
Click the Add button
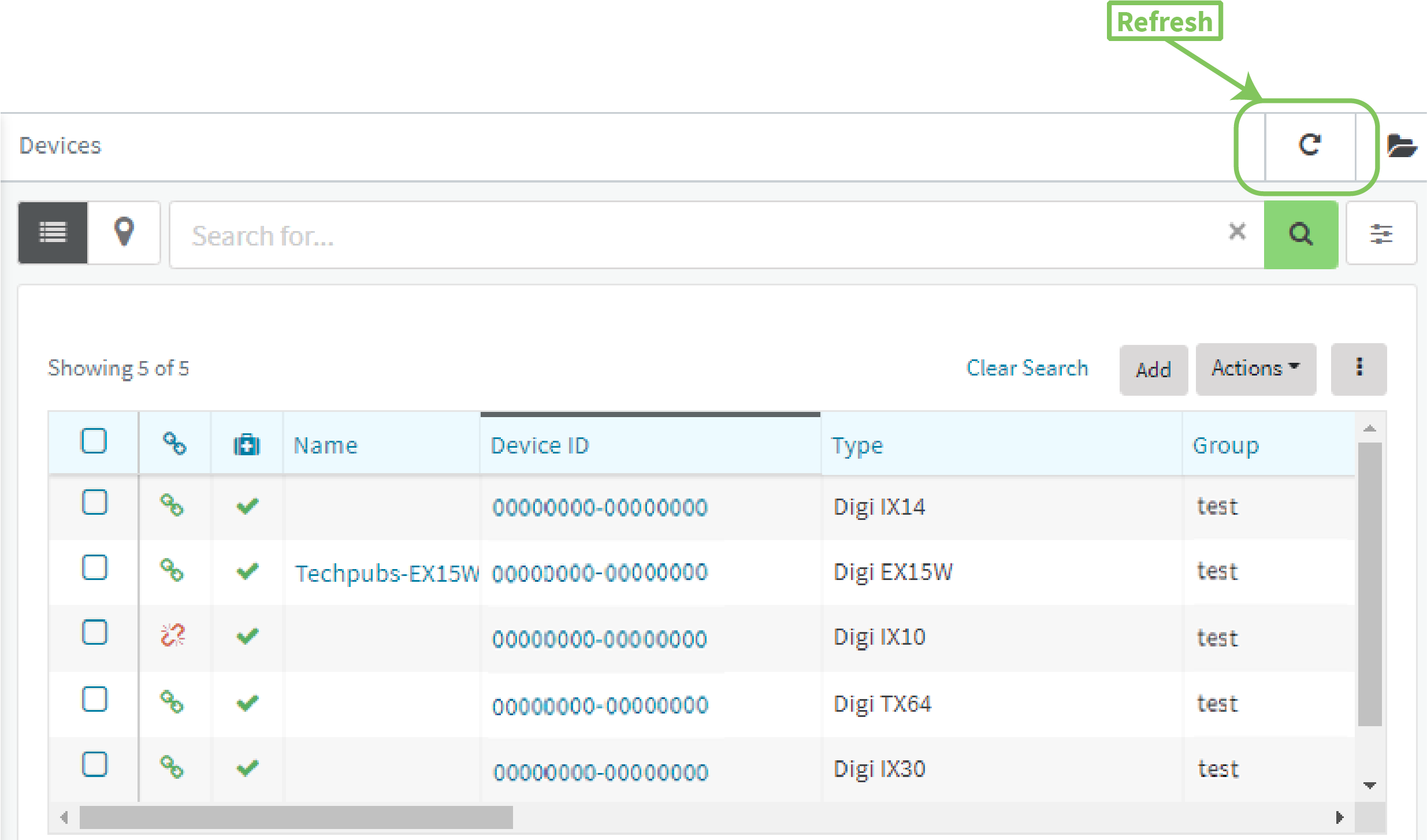pos(1153,370)
